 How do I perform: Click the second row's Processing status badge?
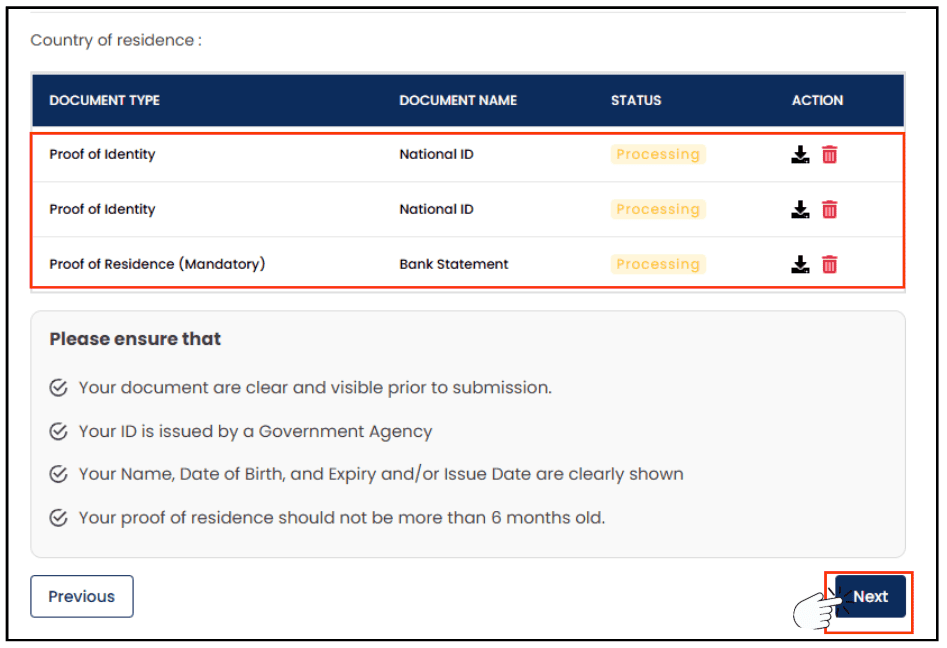coord(658,210)
